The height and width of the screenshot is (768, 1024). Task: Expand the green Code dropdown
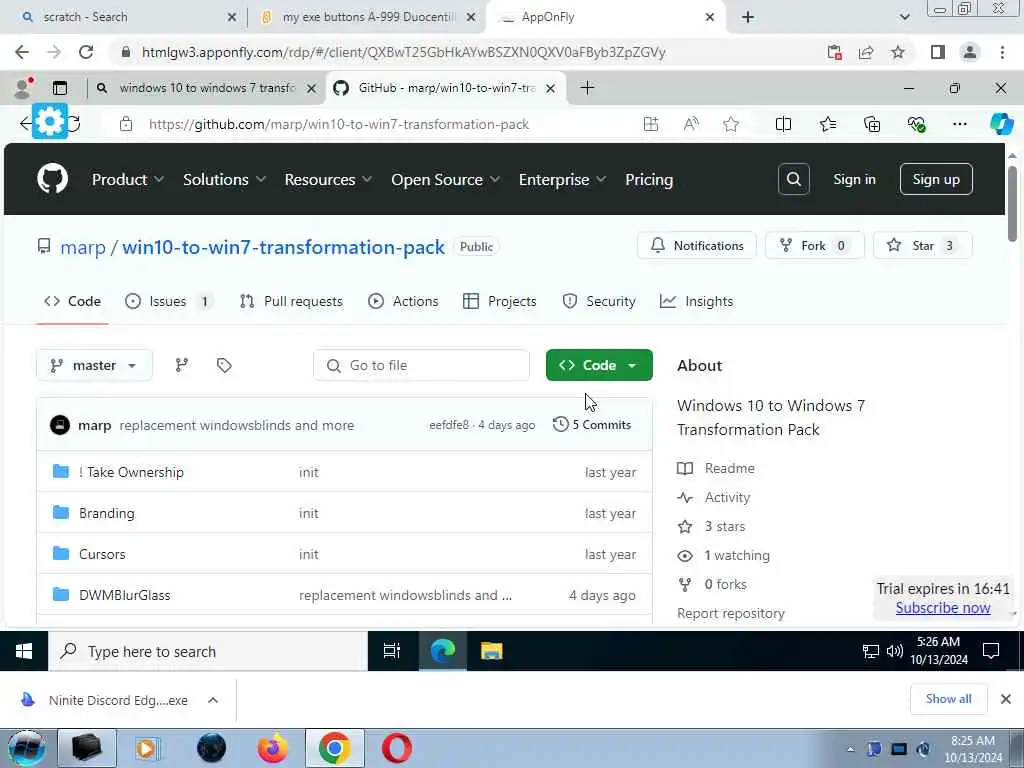[x=599, y=365]
